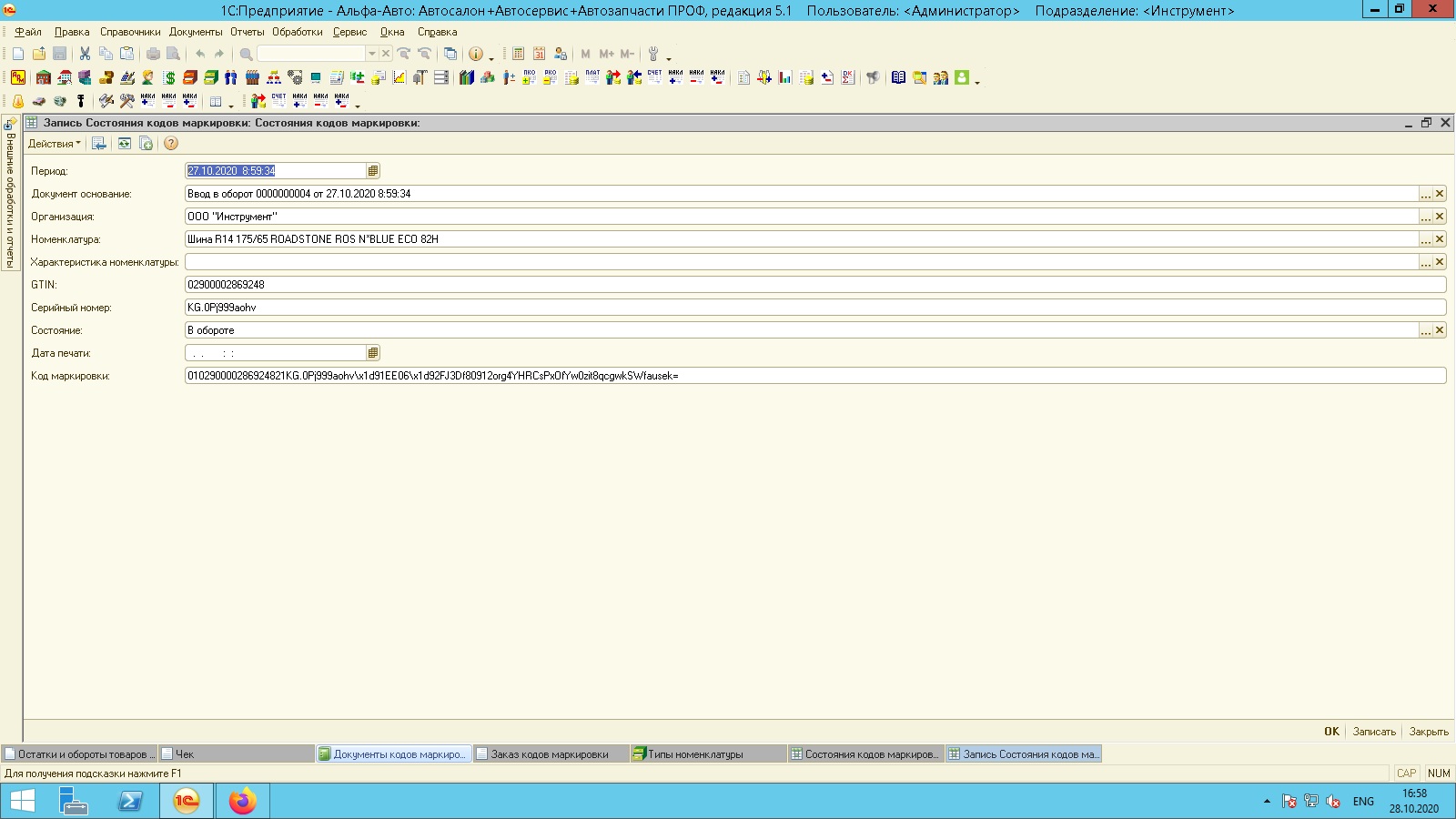
Task: Open the Отчеты menu
Action: coord(248,32)
